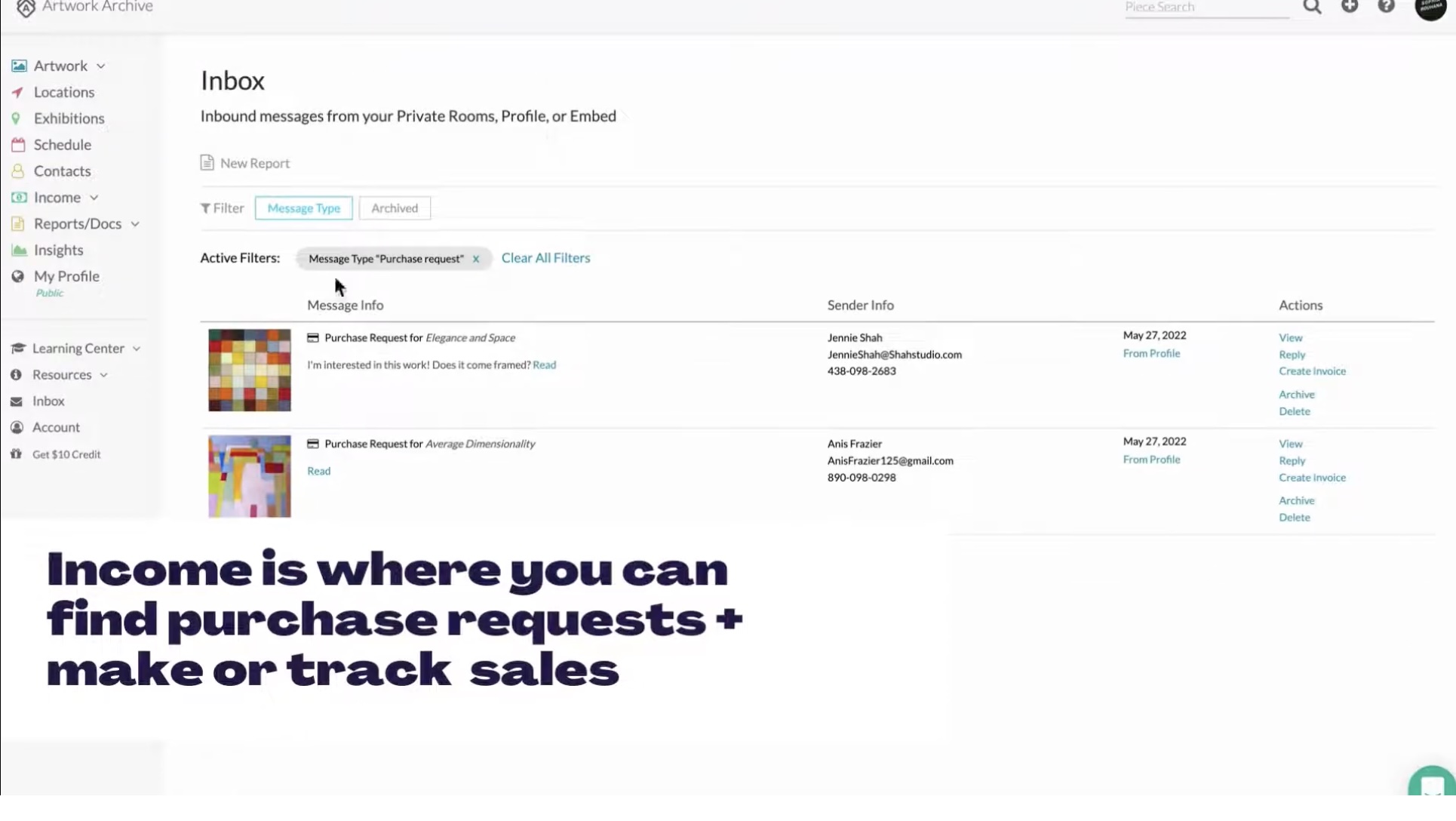View Jennie Shah's purchase request
Image resolution: width=1456 pixels, height=821 pixels.
coord(1291,338)
